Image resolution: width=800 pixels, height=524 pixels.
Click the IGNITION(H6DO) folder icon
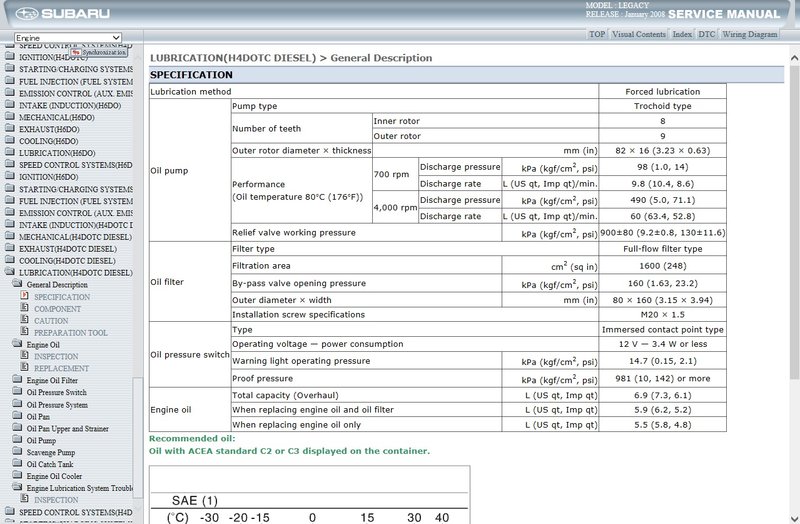(x=10, y=176)
